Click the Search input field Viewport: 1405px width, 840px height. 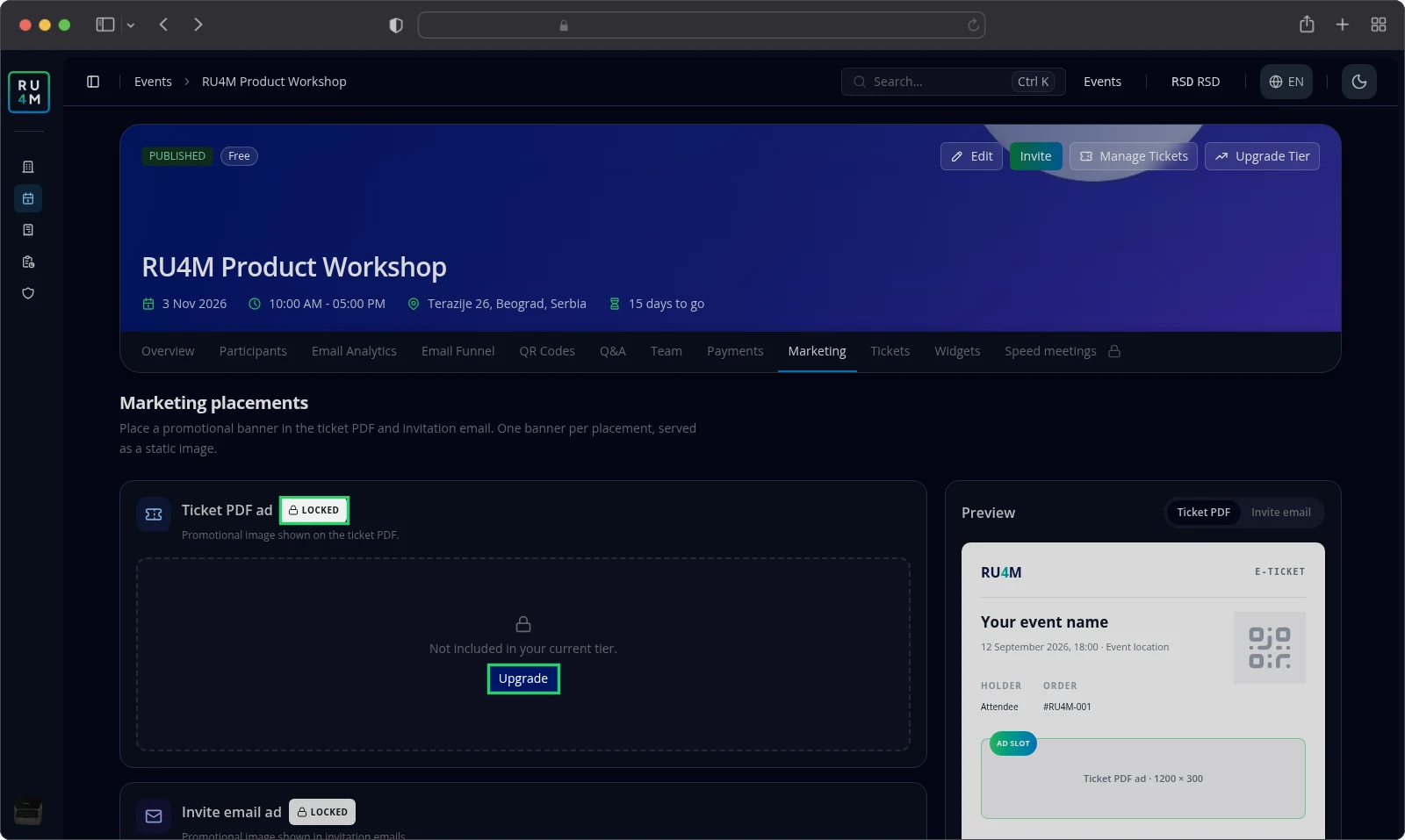[x=953, y=82]
